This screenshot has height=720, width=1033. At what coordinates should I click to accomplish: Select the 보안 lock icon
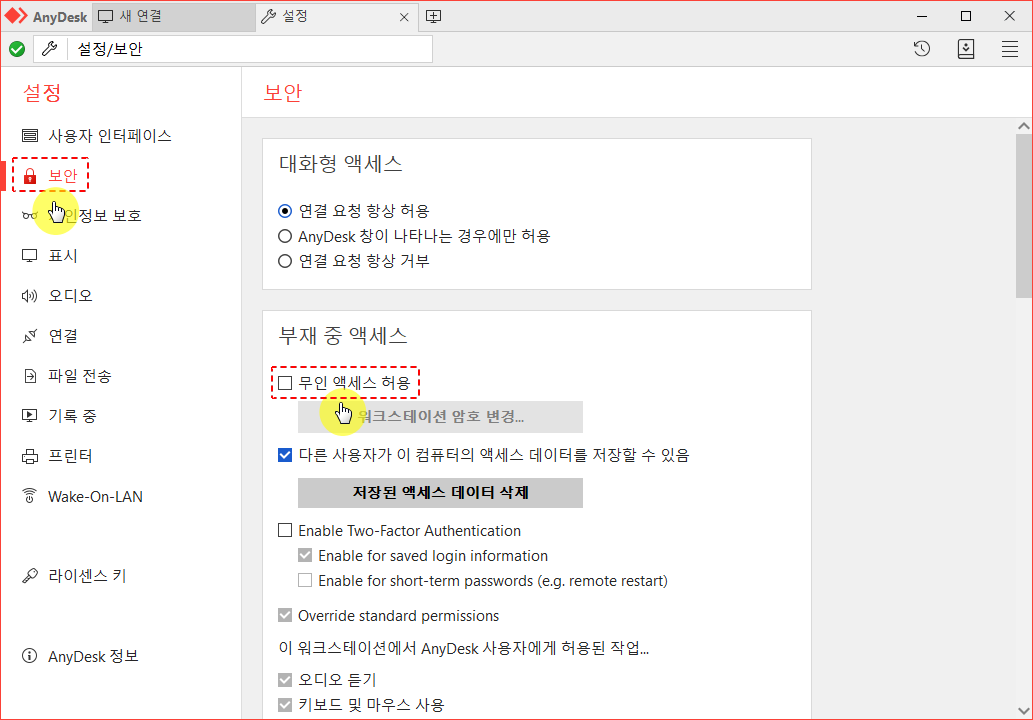[30, 176]
